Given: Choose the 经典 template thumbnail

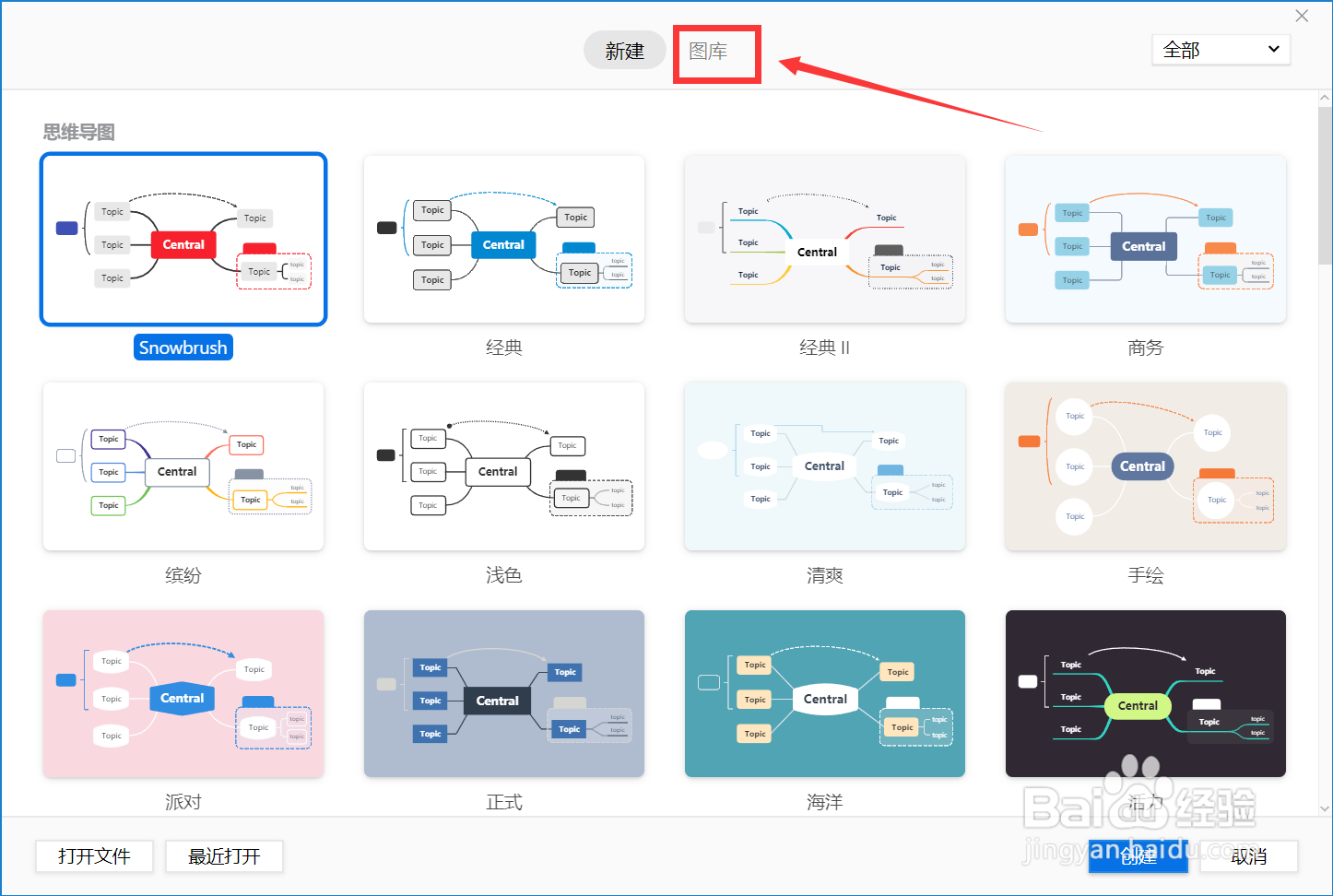Looking at the screenshot, I should coord(504,240).
